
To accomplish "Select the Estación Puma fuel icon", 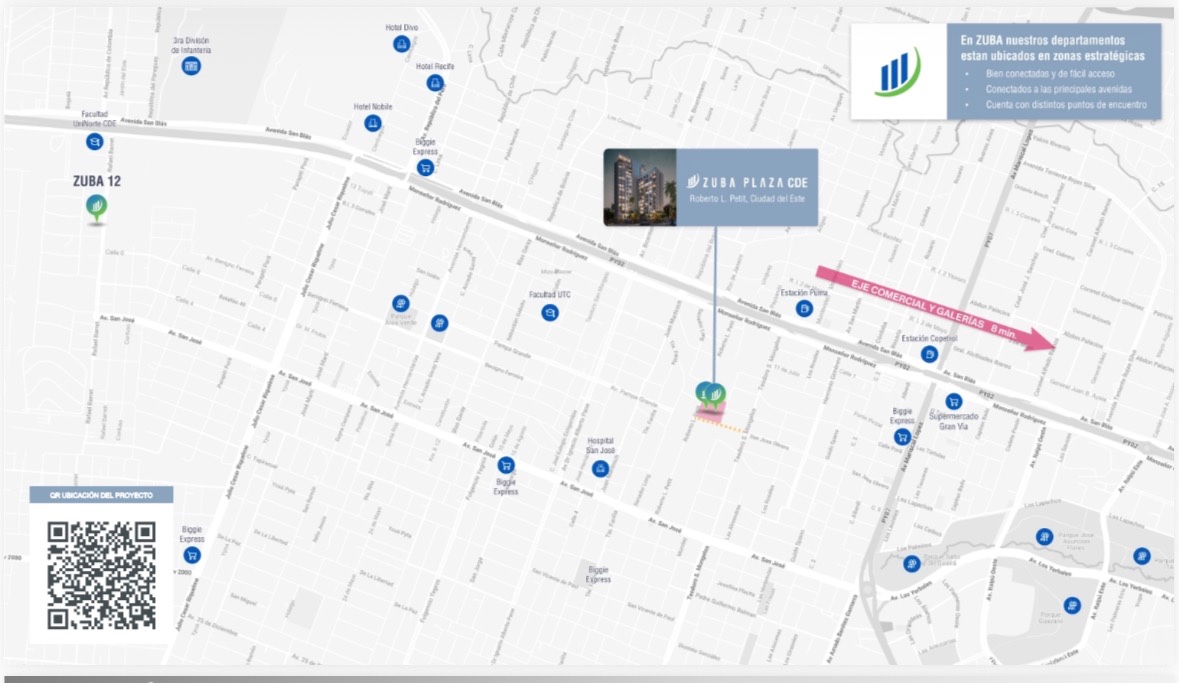I will pos(804,308).
